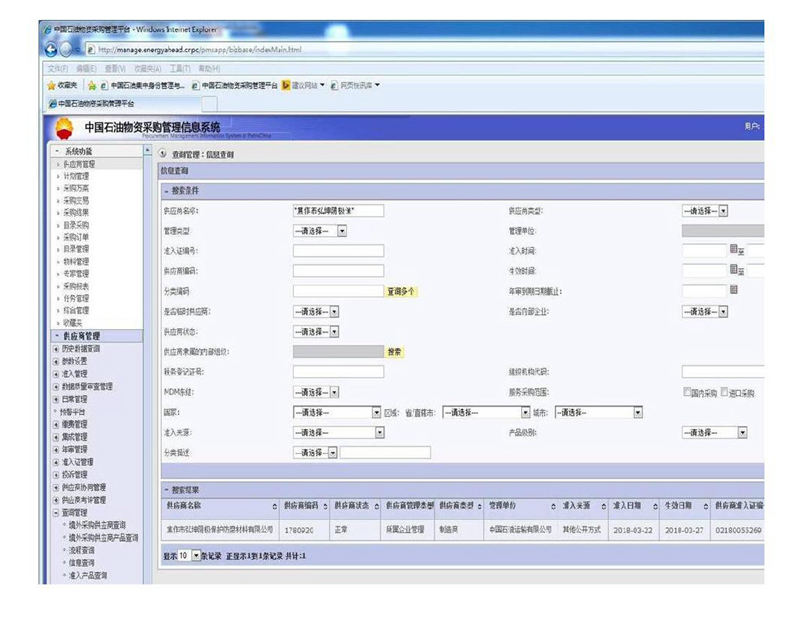Collapse the 查询管理 tree node

tap(56, 512)
